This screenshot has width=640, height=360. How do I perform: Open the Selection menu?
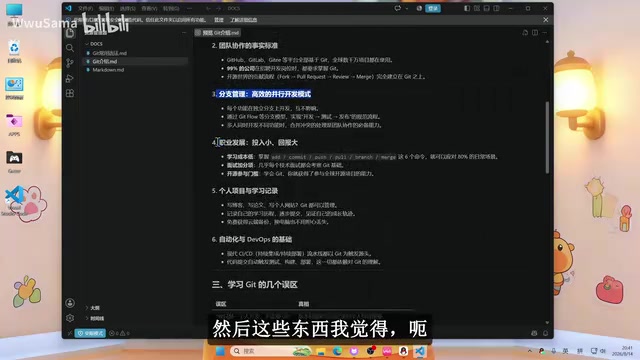pos(128,8)
